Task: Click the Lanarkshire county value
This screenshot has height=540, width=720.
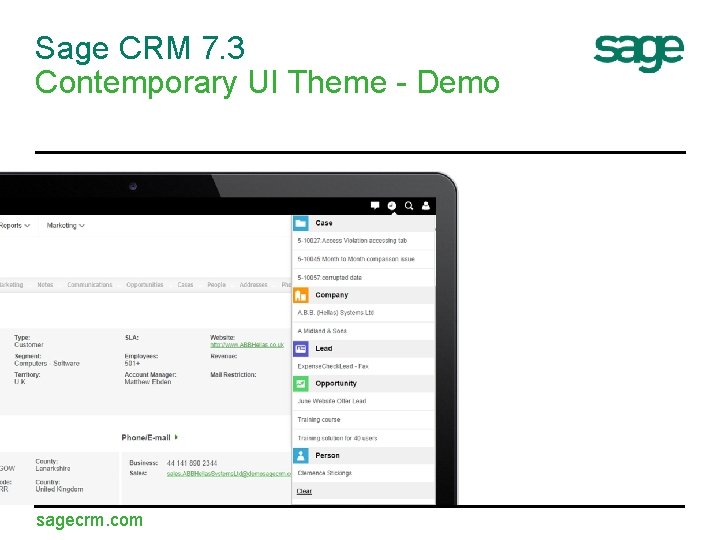Action: click(53, 468)
